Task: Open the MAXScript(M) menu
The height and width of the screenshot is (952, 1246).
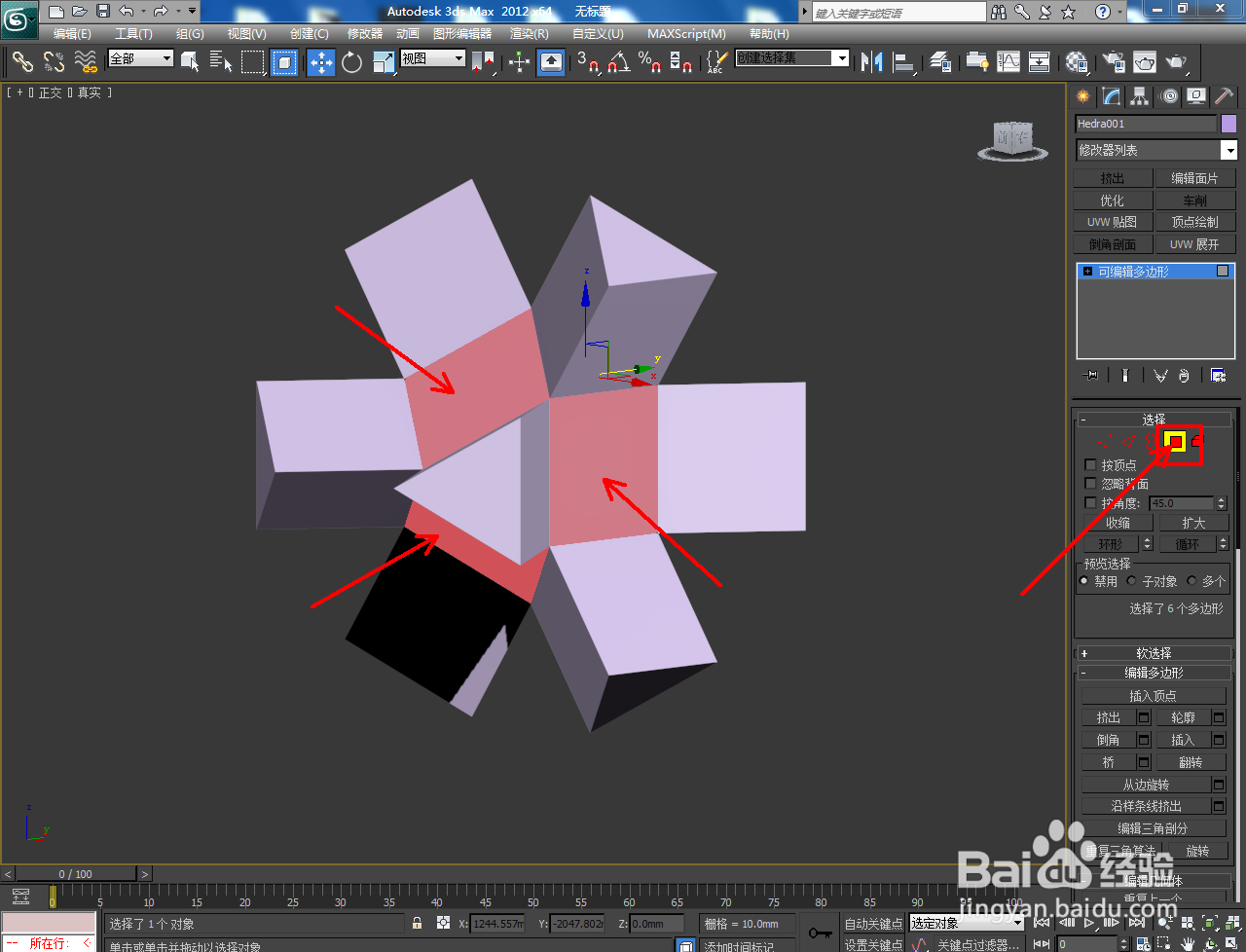Action: (686, 33)
